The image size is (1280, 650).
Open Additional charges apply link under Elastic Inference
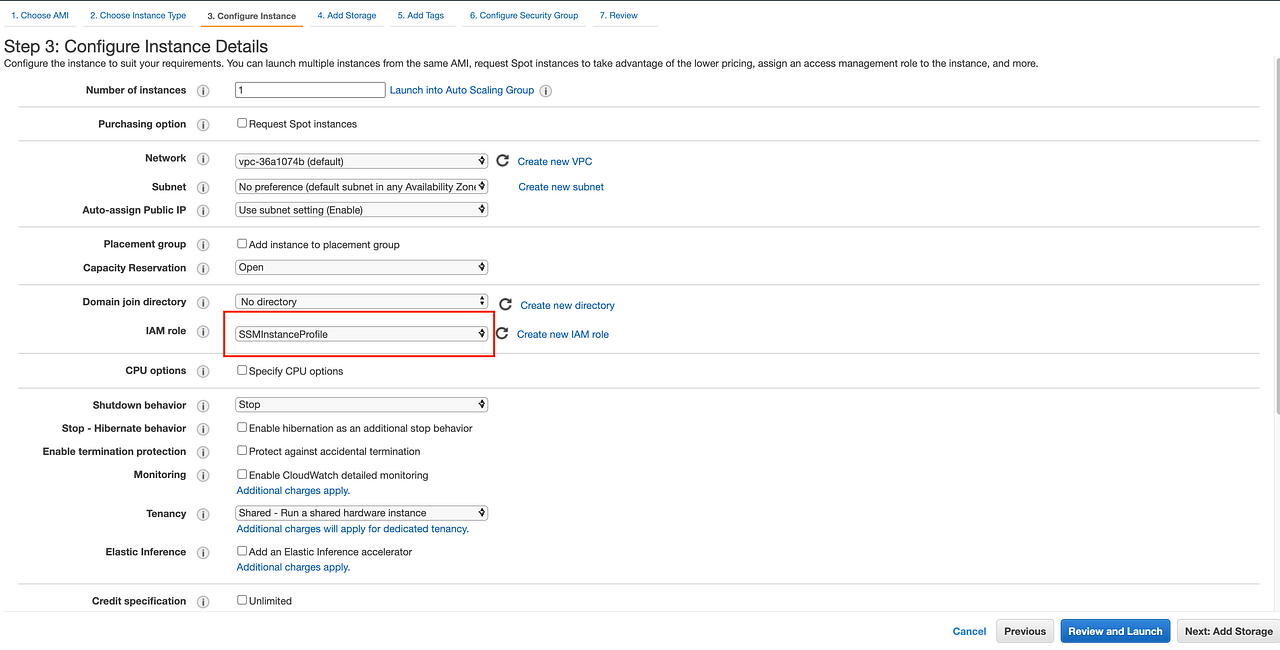click(x=293, y=567)
